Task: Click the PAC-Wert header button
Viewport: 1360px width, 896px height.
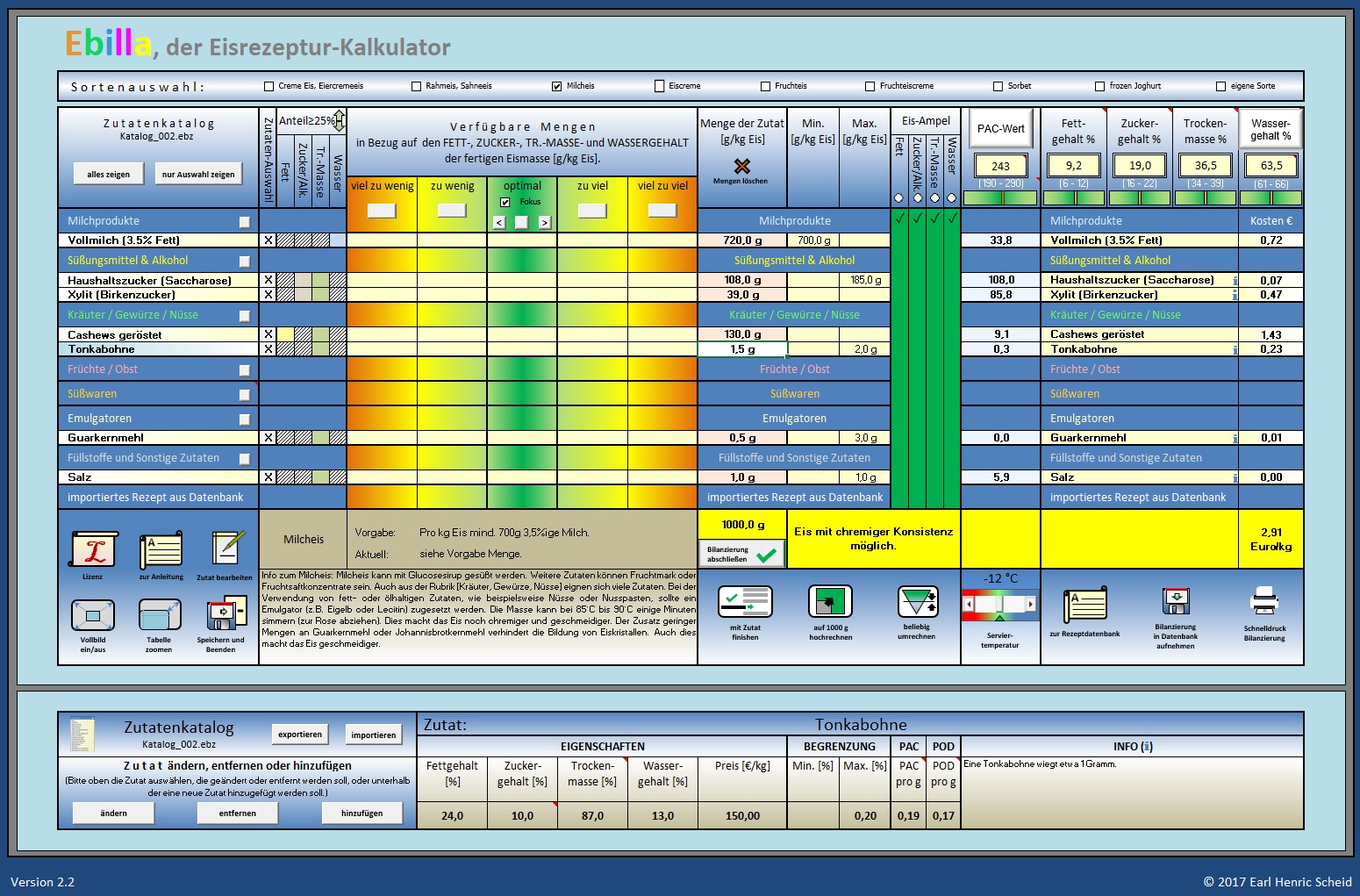Action: pos(1000,128)
